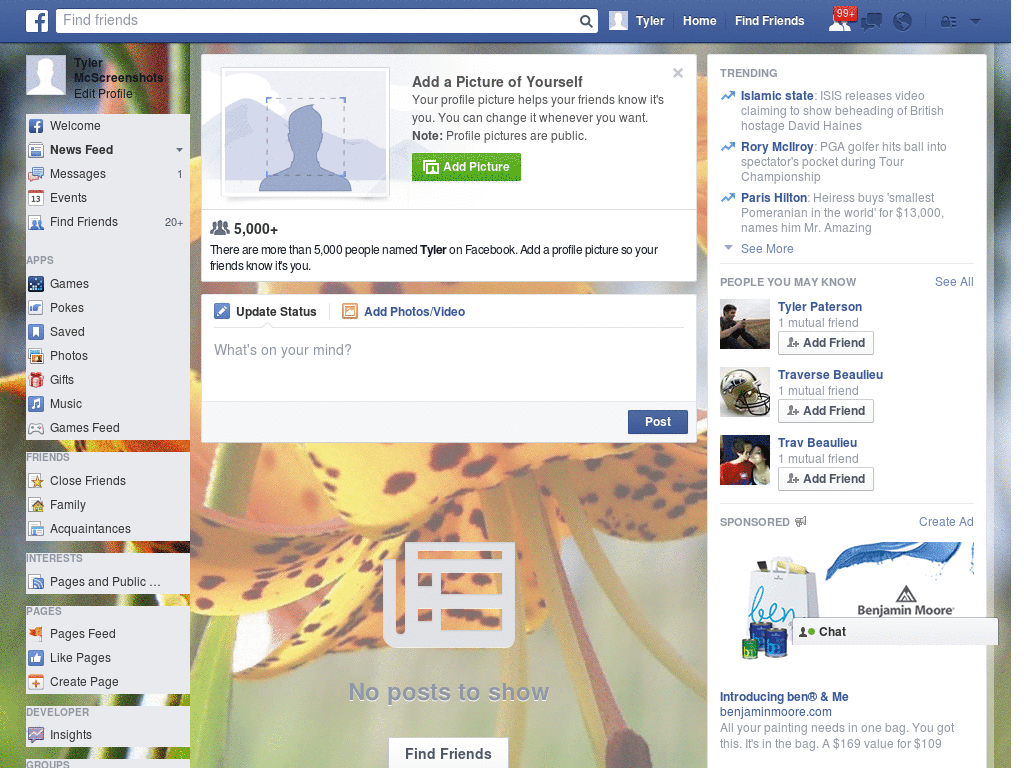1024x768 pixels.
Task: Click the Find Friends sidebar icon
Action: (36, 223)
